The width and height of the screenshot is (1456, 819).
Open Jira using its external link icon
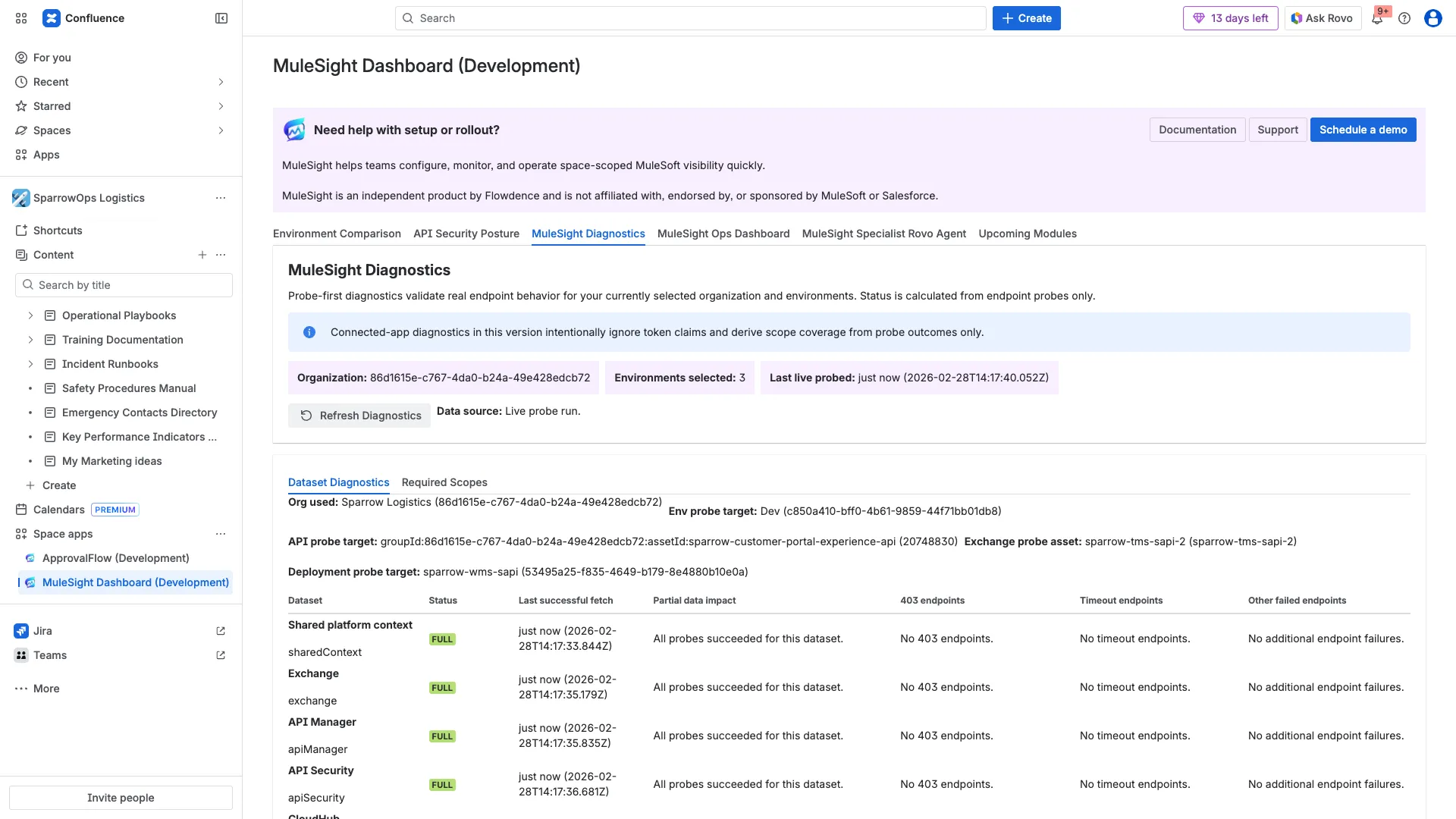pos(220,630)
